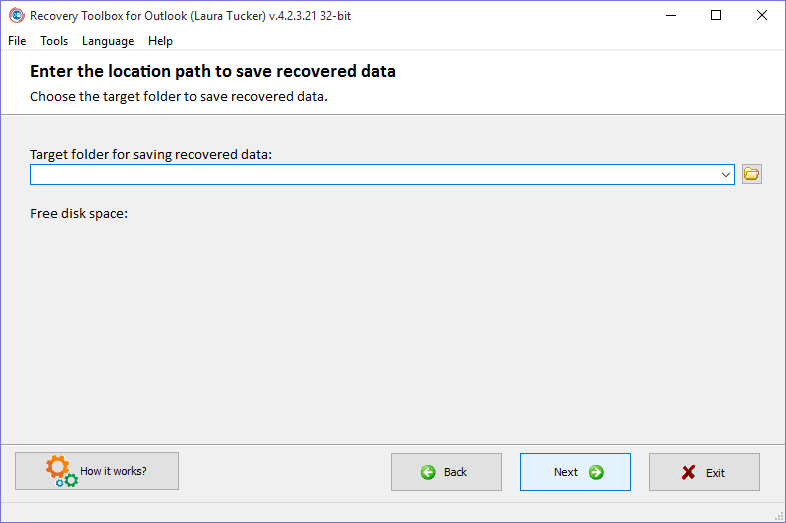
Task: Click the browse folder icon
Action: tap(751, 174)
